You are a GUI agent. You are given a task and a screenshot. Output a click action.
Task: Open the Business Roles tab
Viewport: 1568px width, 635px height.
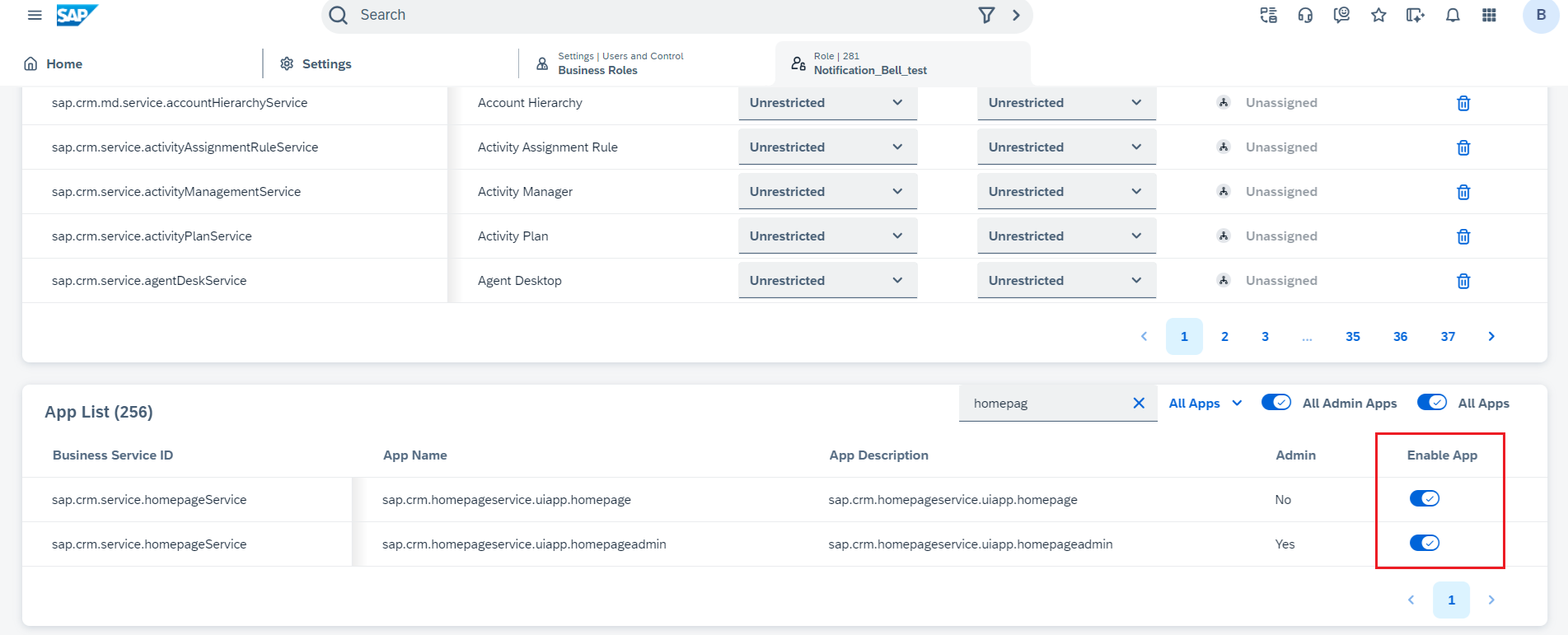pos(610,63)
